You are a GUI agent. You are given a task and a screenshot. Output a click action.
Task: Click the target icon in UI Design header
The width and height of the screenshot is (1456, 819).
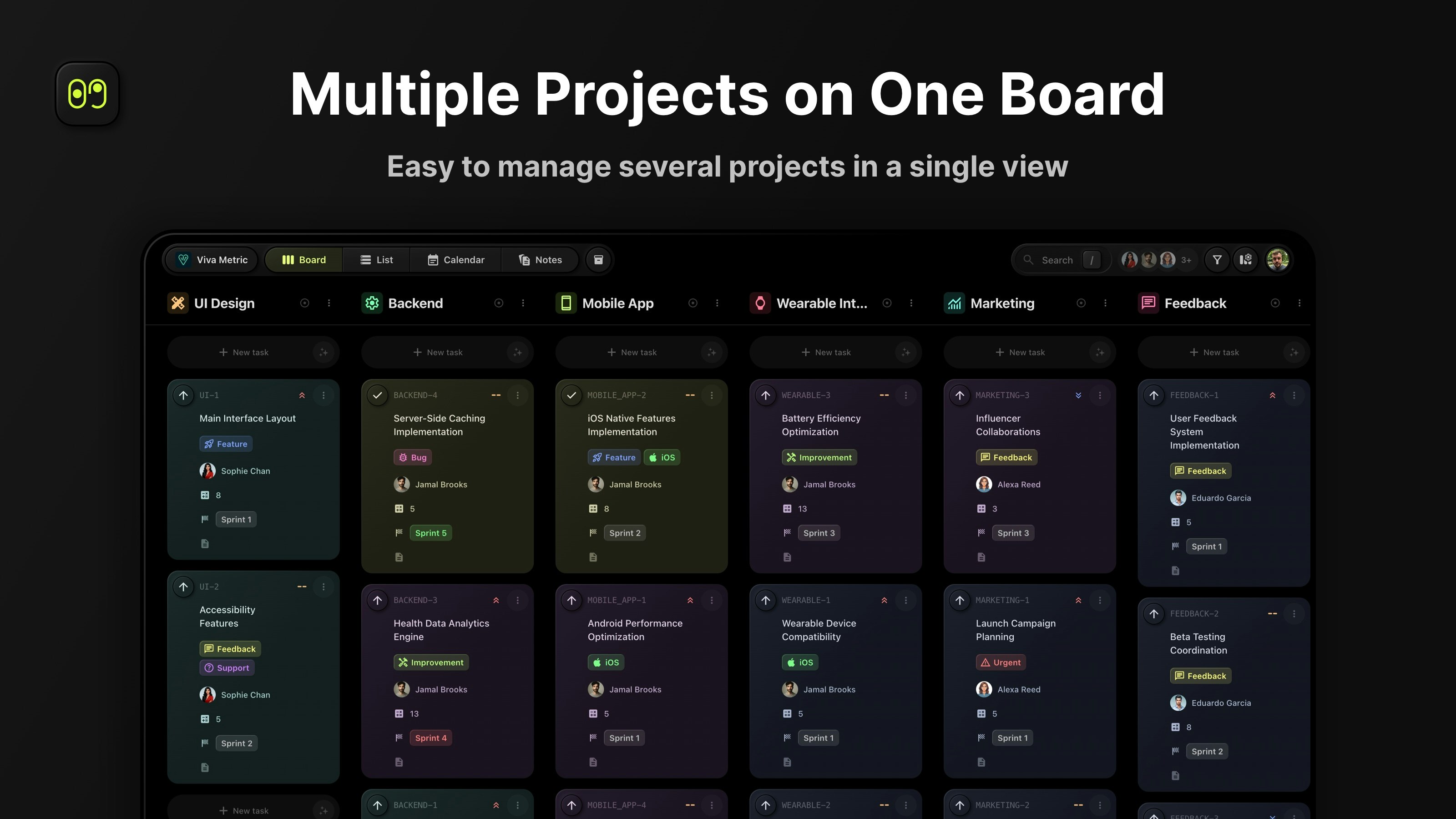point(305,303)
